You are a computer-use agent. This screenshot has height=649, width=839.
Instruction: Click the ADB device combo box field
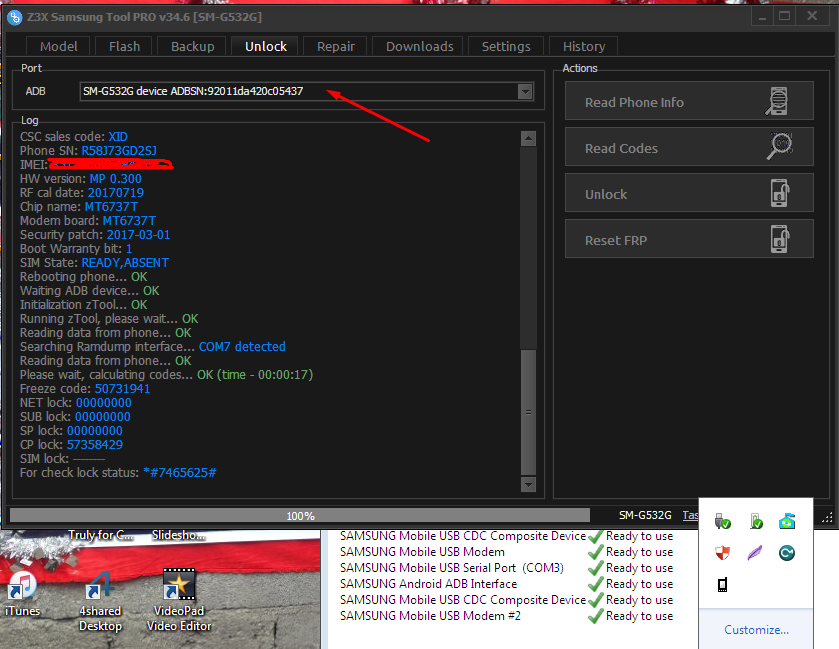tap(306, 91)
